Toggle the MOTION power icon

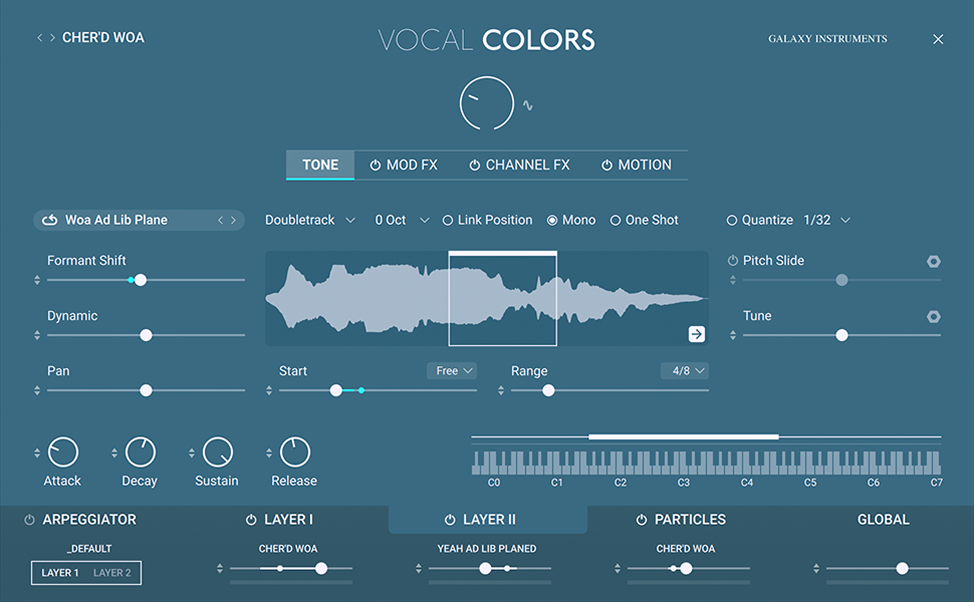pos(605,164)
